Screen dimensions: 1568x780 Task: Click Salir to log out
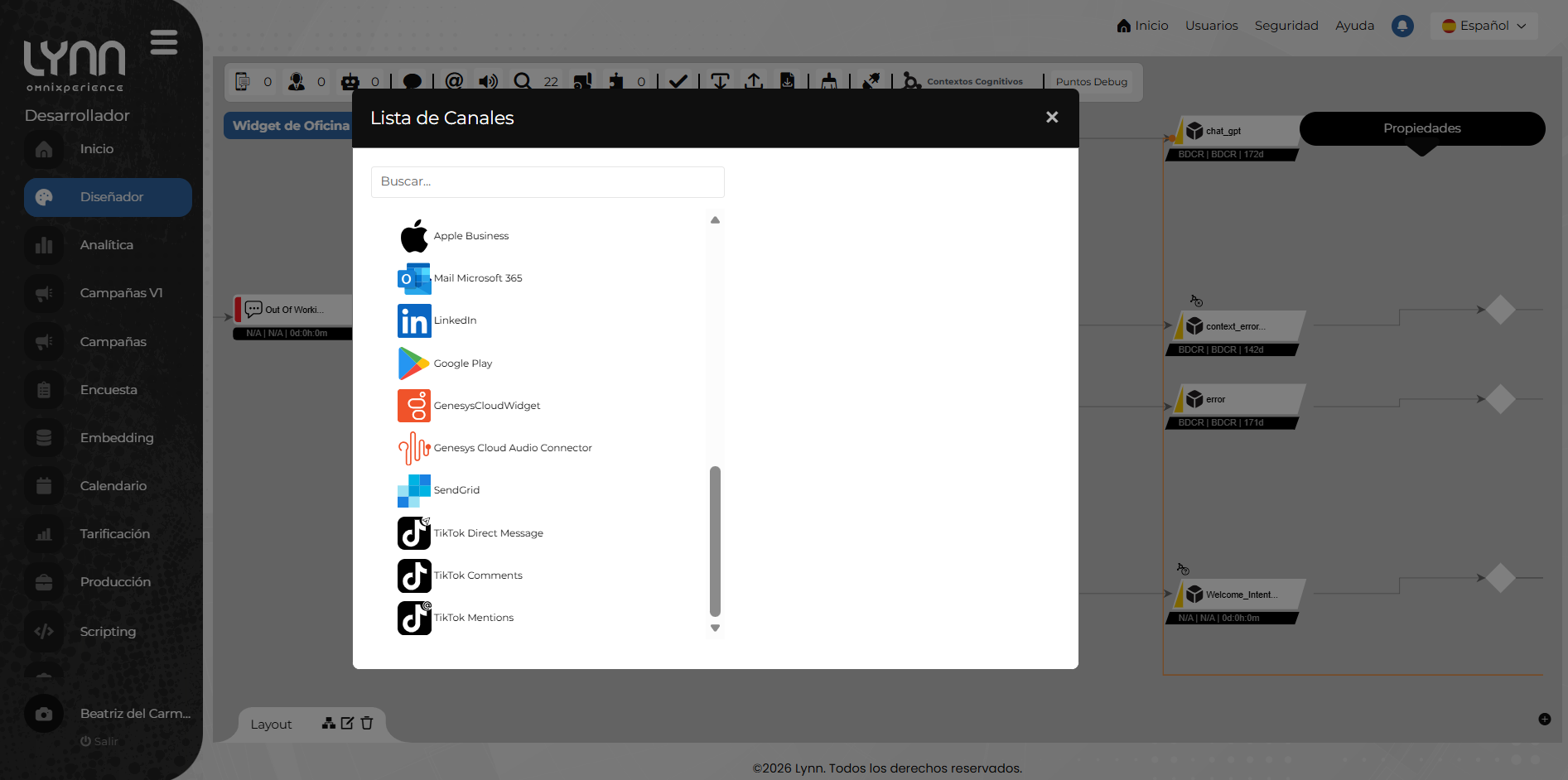click(99, 741)
